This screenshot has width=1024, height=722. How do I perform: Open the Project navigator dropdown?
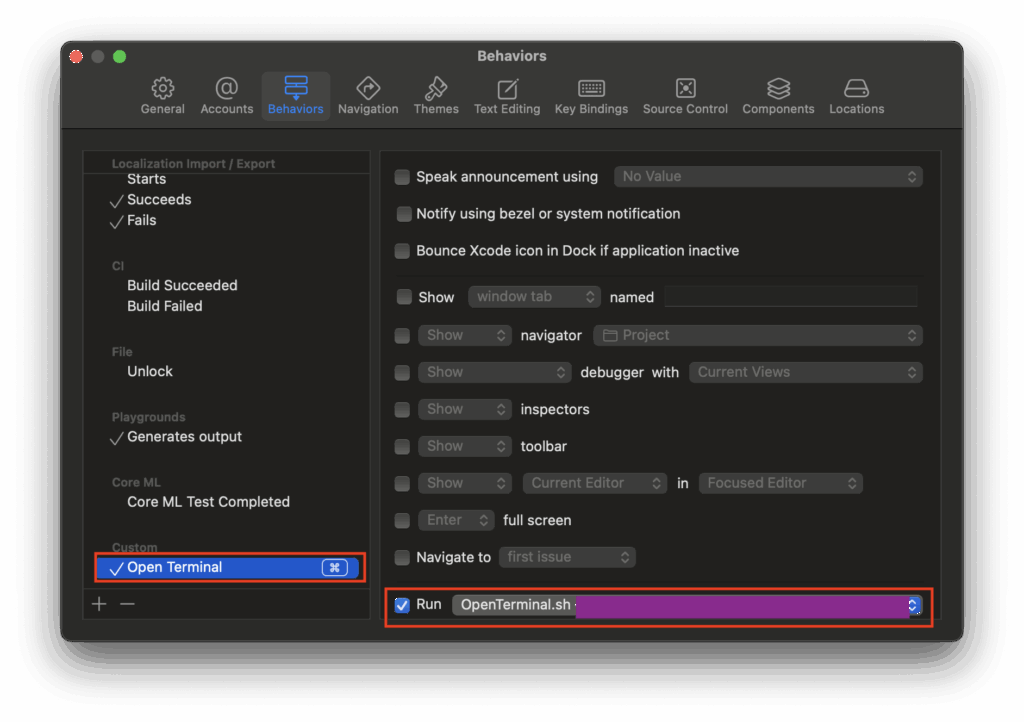(x=758, y=335)
